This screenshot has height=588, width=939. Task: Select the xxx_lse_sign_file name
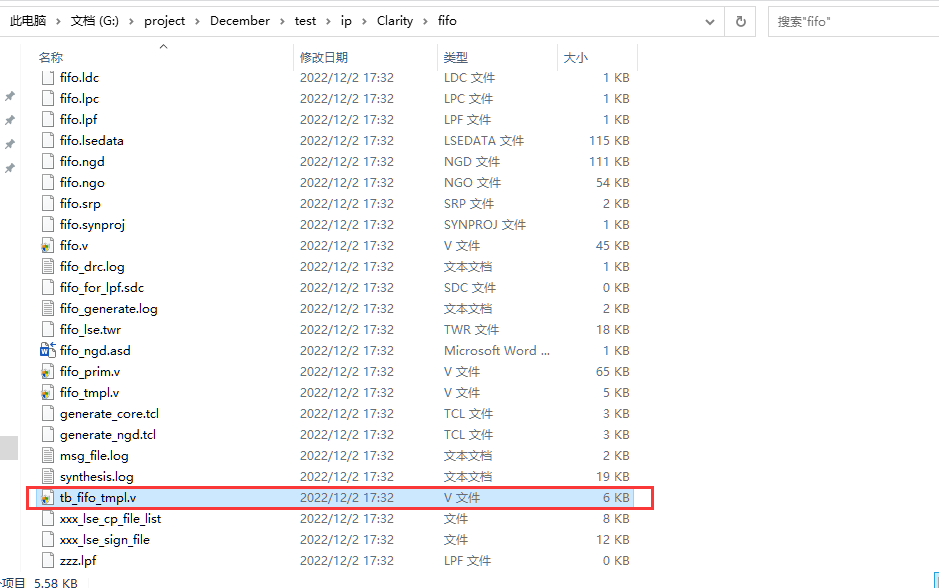(x=104, y=539)
